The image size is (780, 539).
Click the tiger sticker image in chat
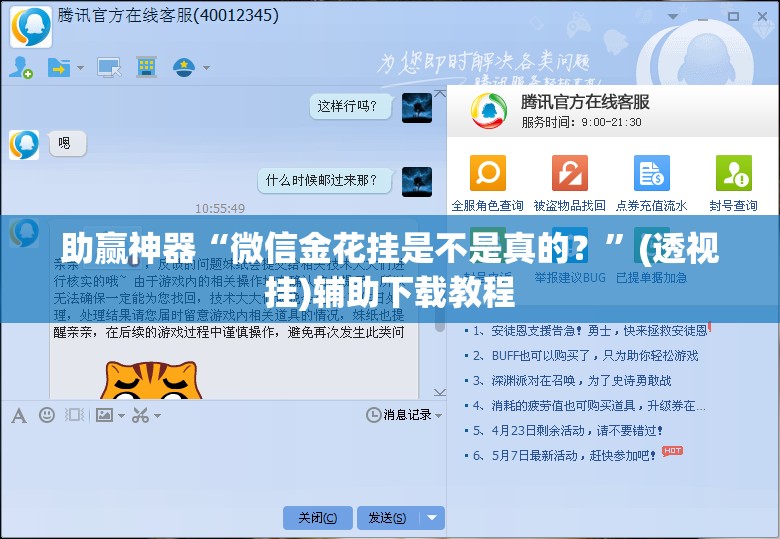[151, 380]
